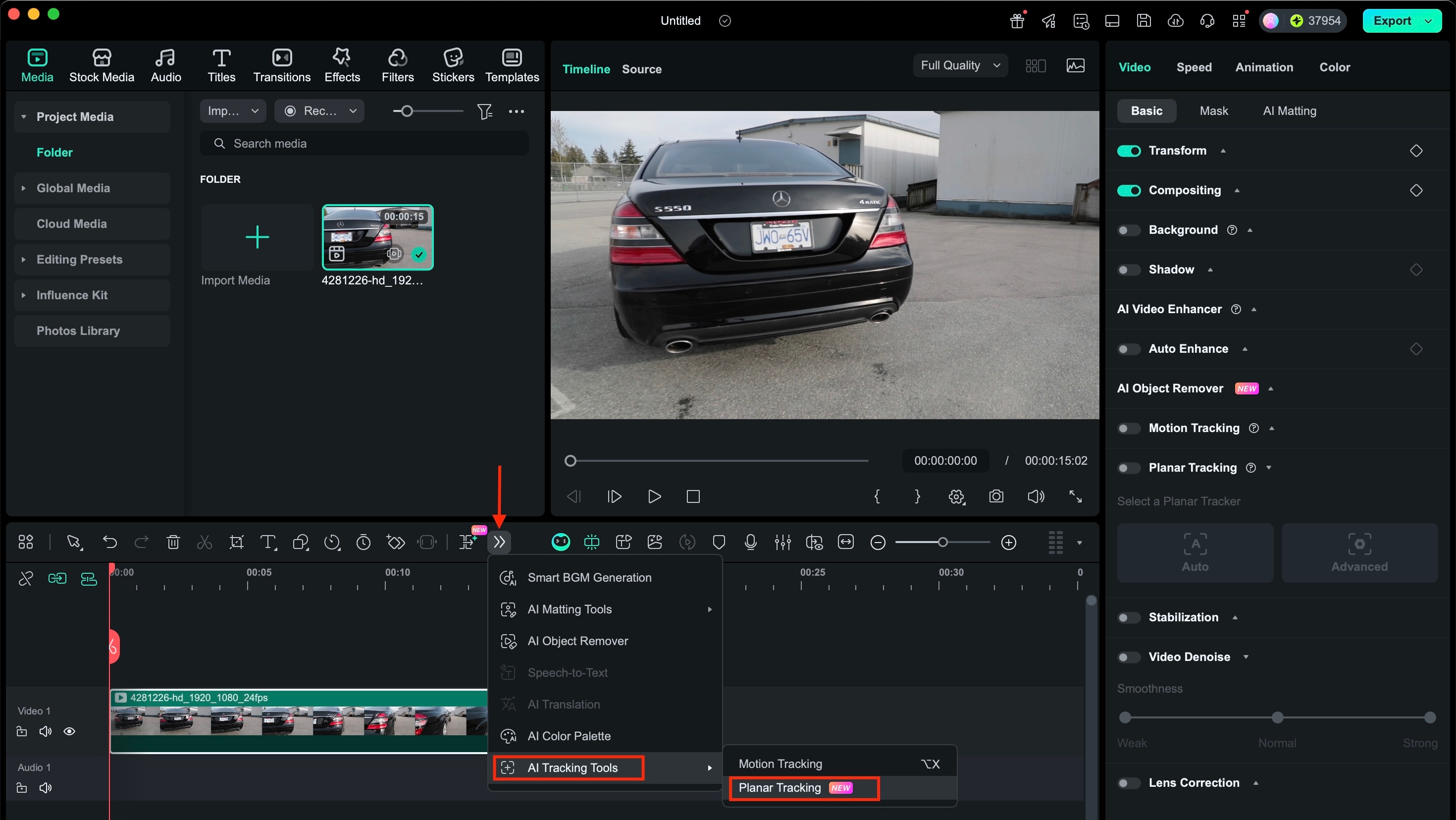Turn on the Background effect toggle
The height and width of the screenshot is (820, 1456).
(x=1128, y=229)
